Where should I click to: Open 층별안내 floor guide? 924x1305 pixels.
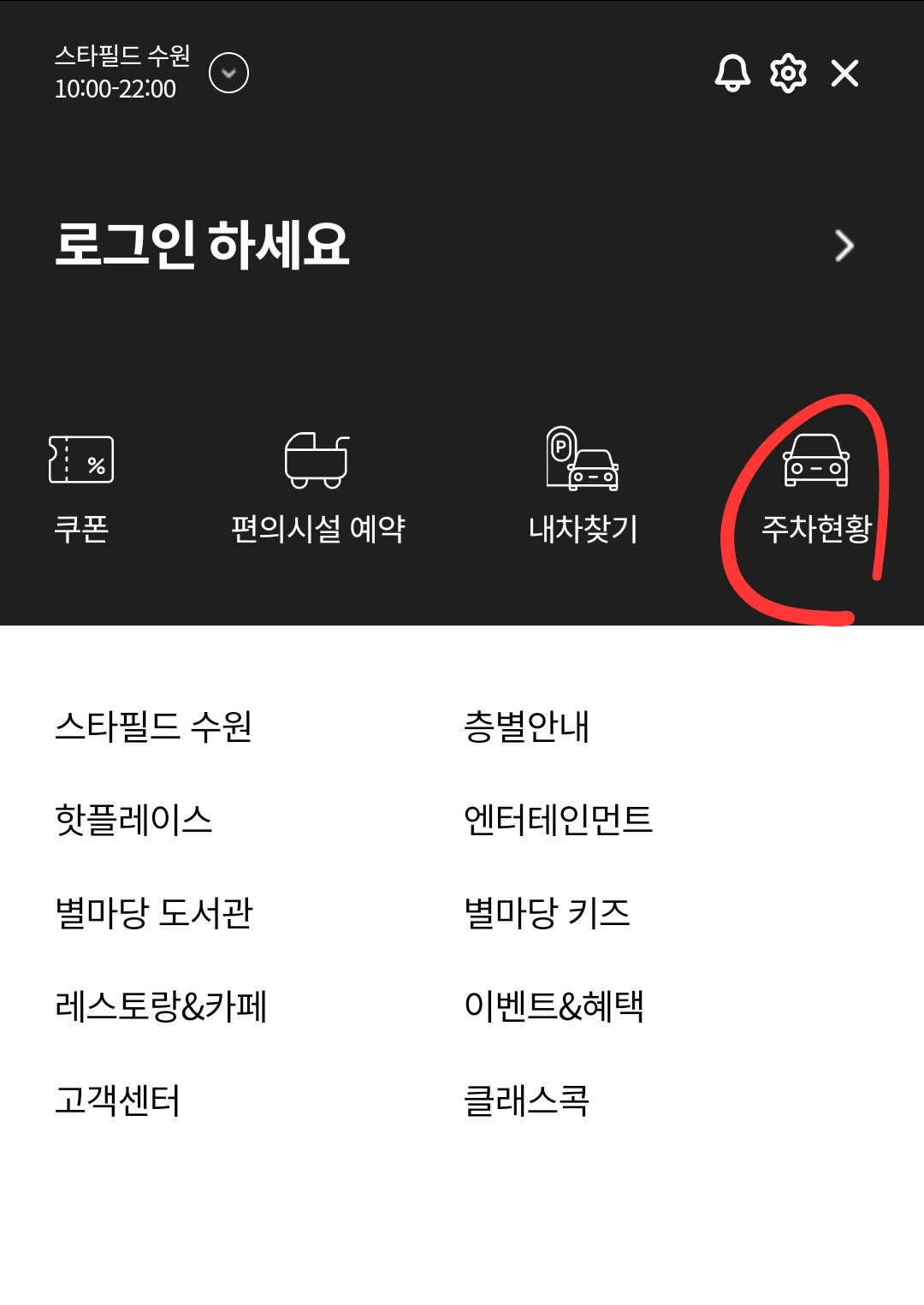pos(526,727)
